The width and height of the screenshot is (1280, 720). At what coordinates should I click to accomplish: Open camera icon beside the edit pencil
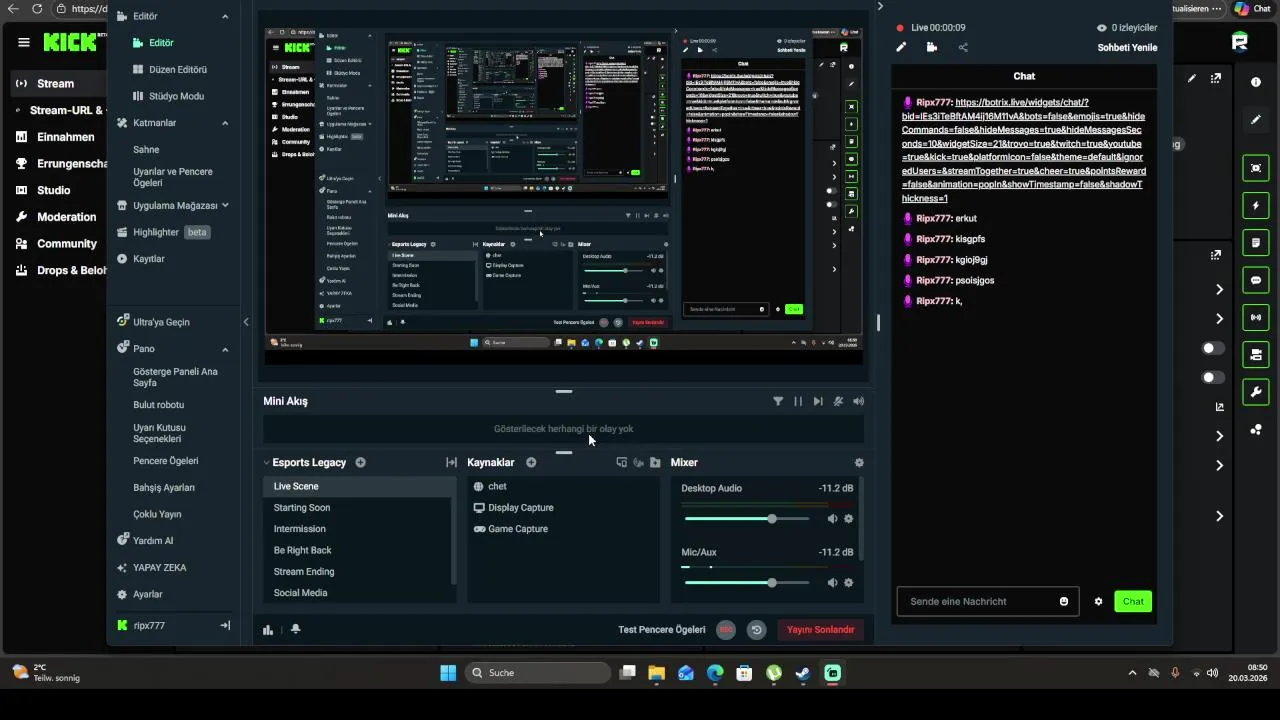click(932, 47)
